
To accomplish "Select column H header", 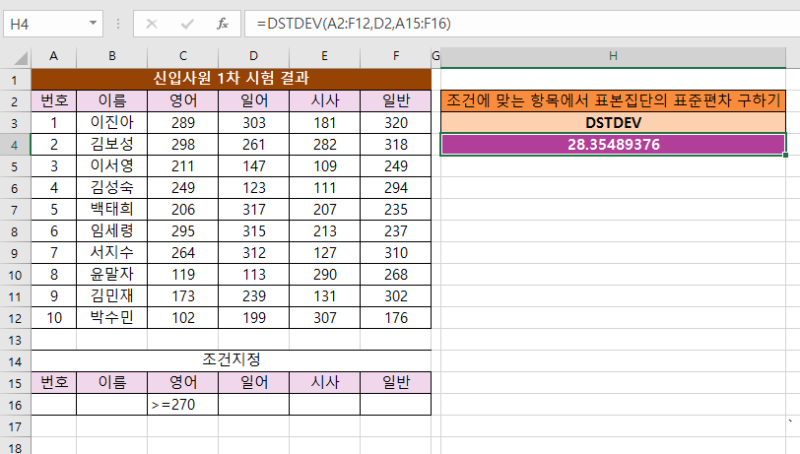I will (x=613, y=56).
